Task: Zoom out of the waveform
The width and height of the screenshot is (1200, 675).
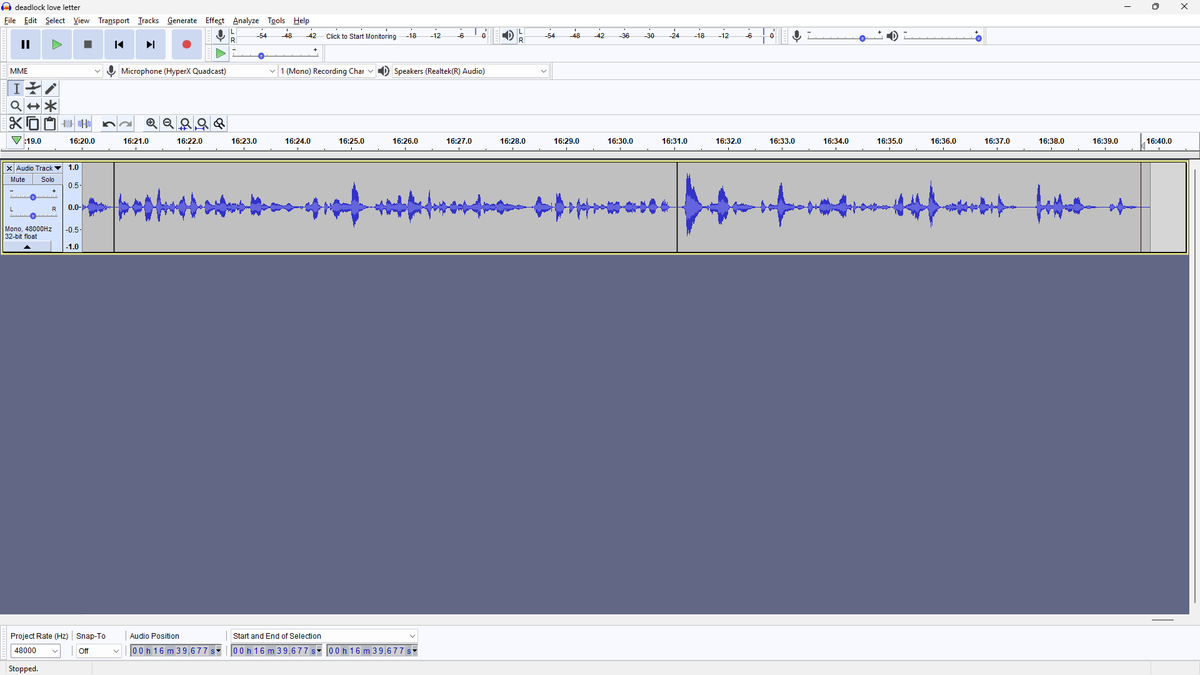Action: pos(168,124)
